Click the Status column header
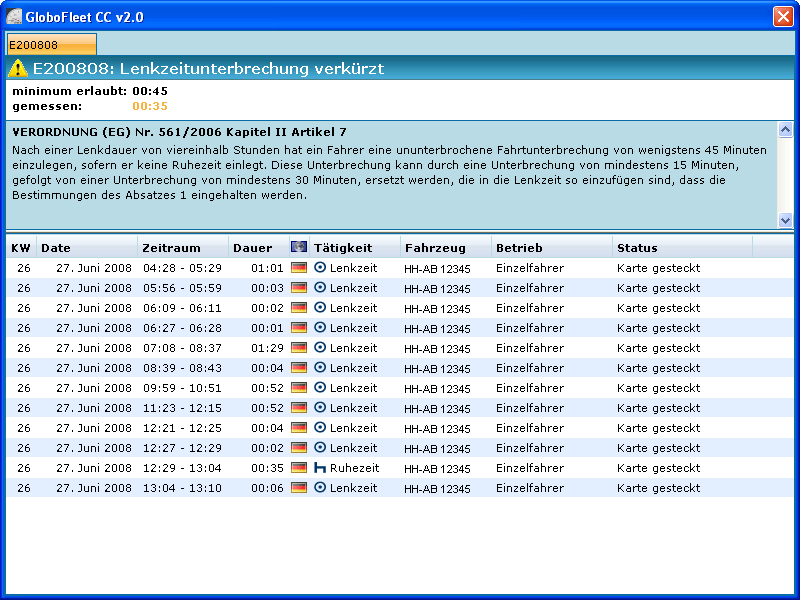Screen dimensions: 800x600 (680, 248)
